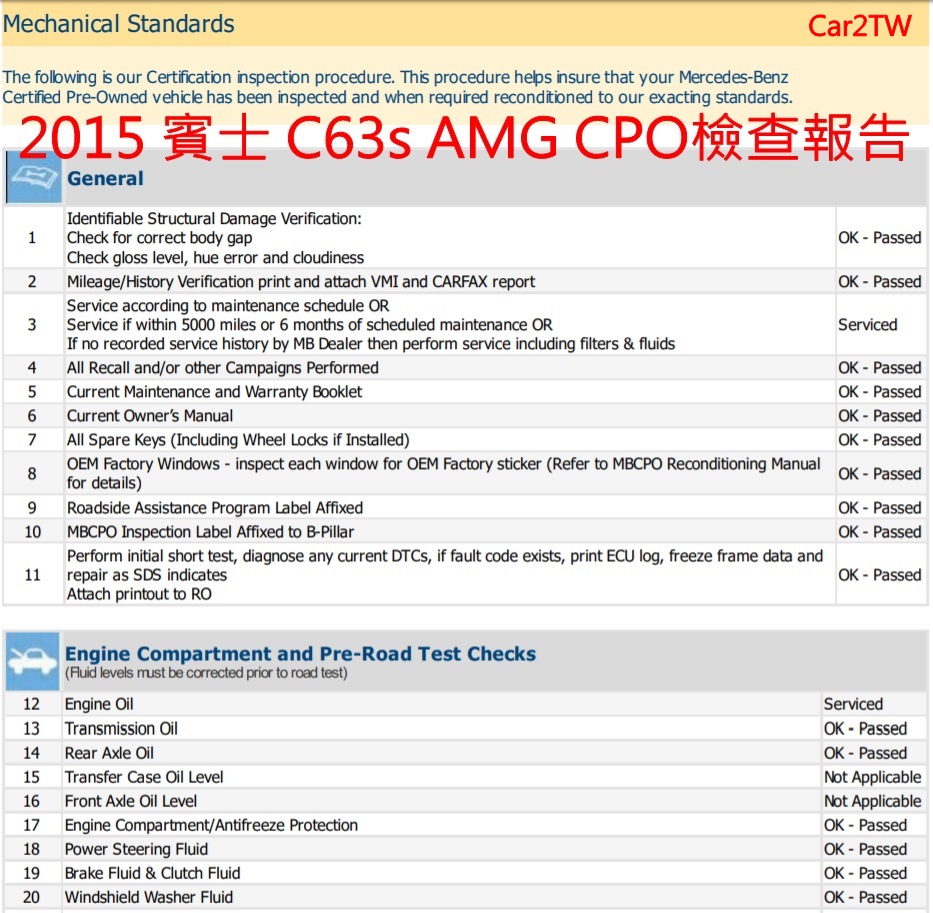Click OK - Passed for Antifreeze Protection
Screen dimensions: 933x913
pos(865,825)
